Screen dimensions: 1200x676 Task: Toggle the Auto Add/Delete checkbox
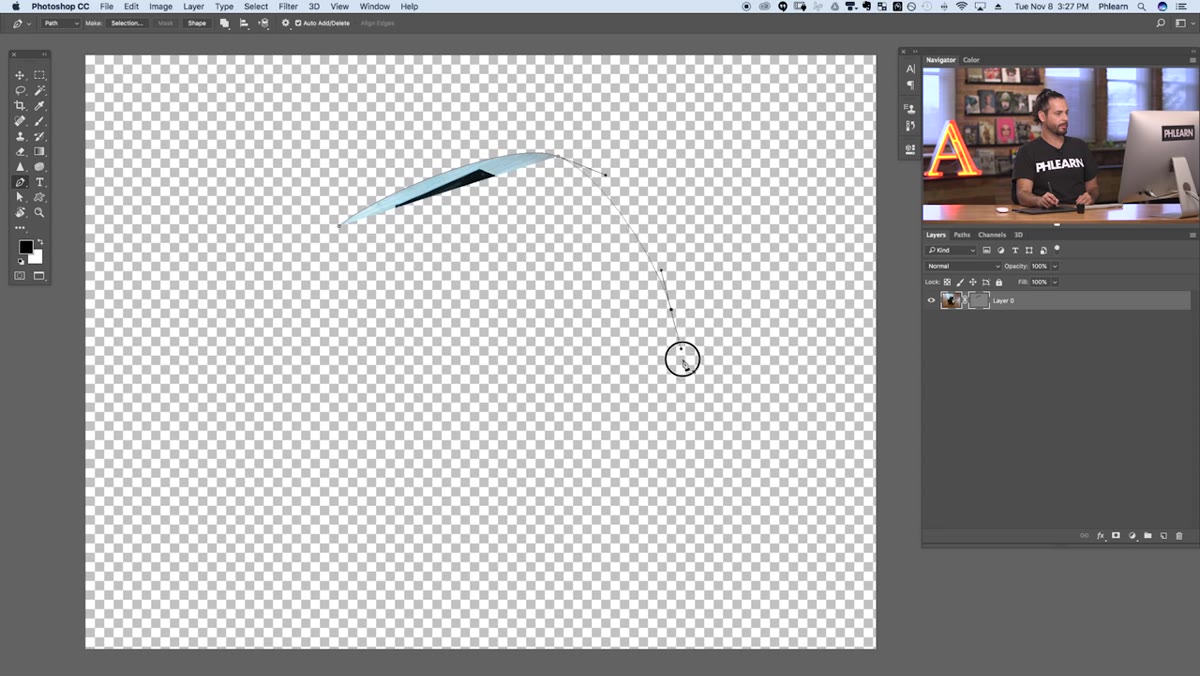click(x=298, y=23)
